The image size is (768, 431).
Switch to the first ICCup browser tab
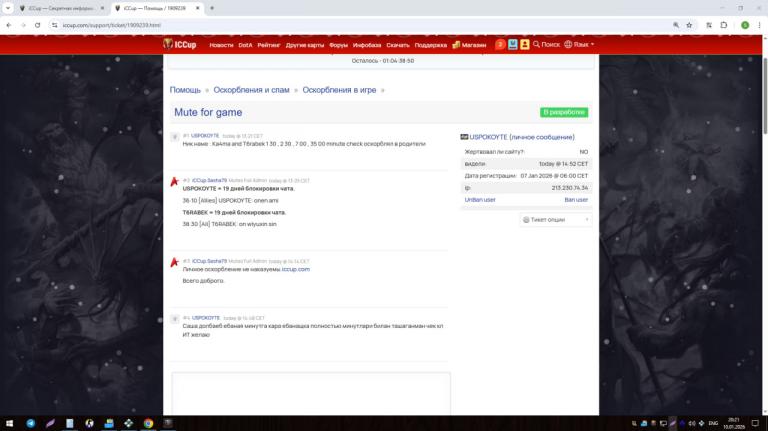tap(62, 8)
